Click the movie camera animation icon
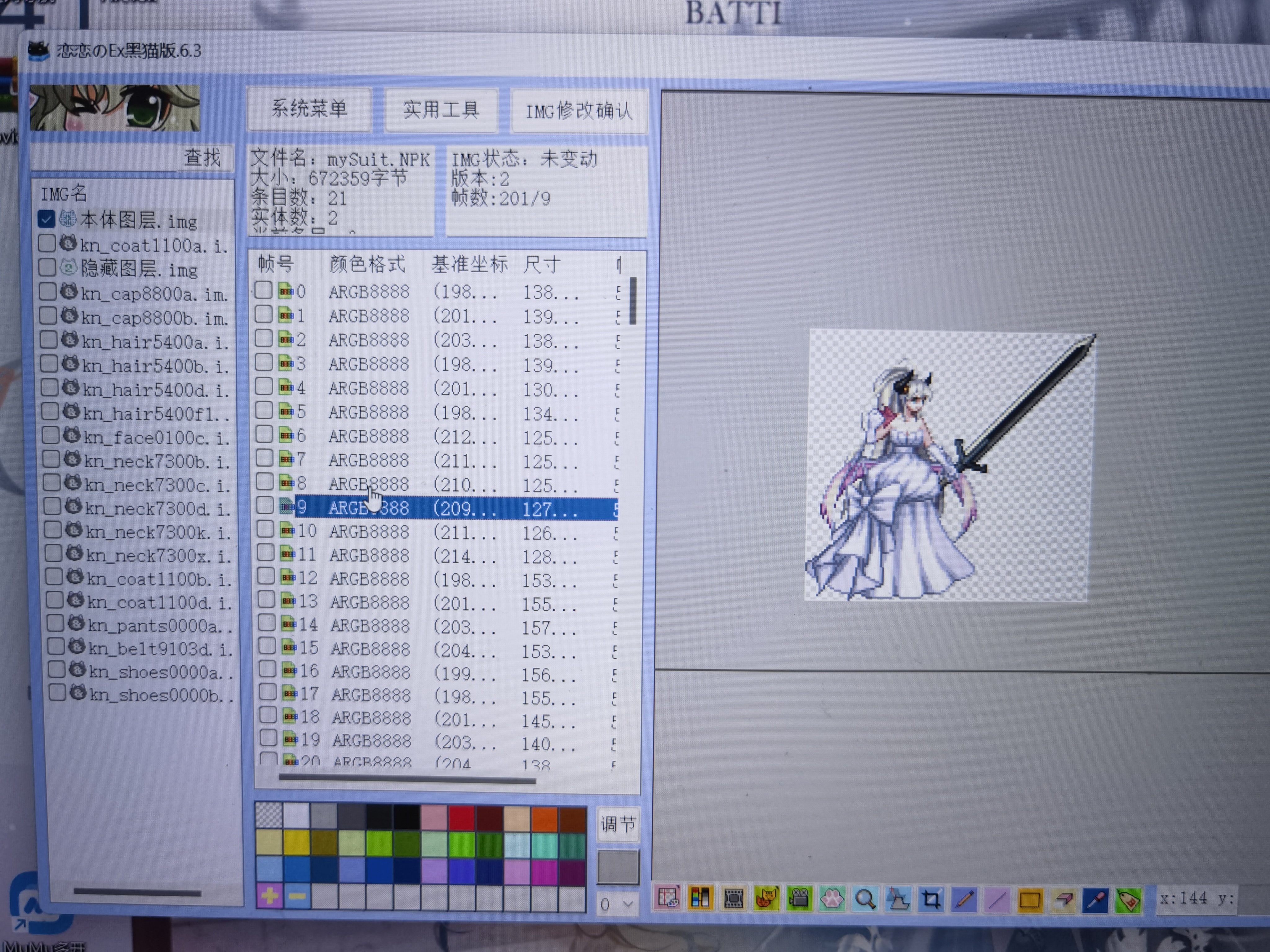This screenshot has width=1270, height=952. (x=799, y=899)
